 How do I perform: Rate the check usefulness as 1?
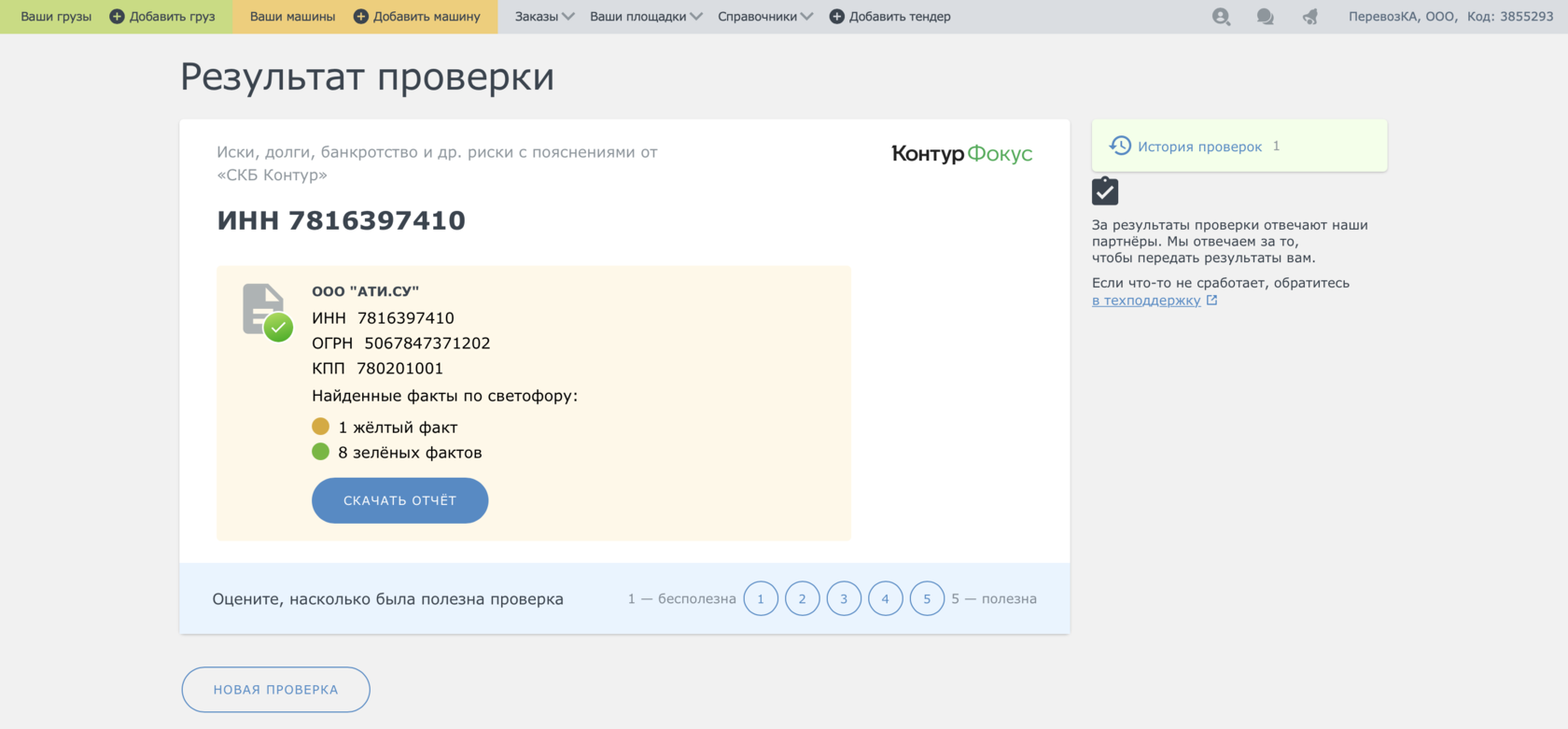coord(761,598)
